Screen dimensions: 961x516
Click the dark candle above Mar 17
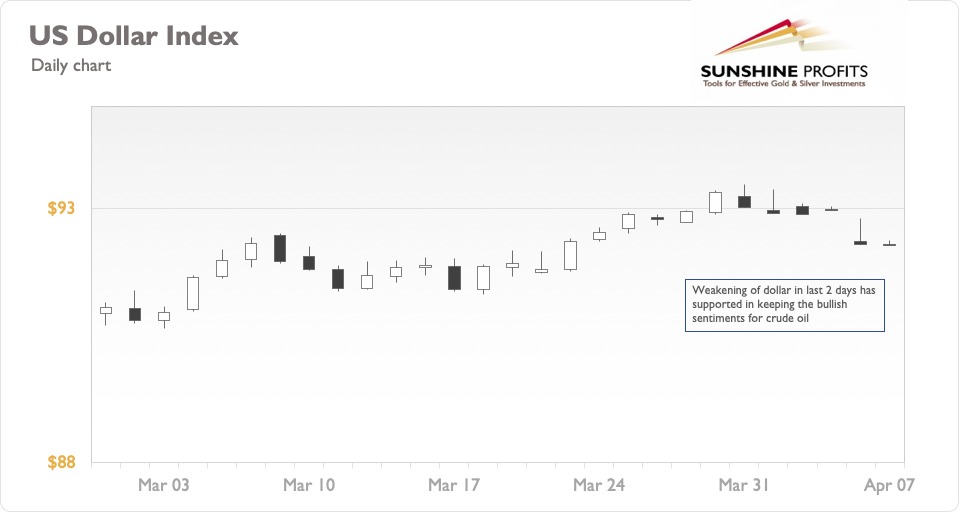point(454,278)
